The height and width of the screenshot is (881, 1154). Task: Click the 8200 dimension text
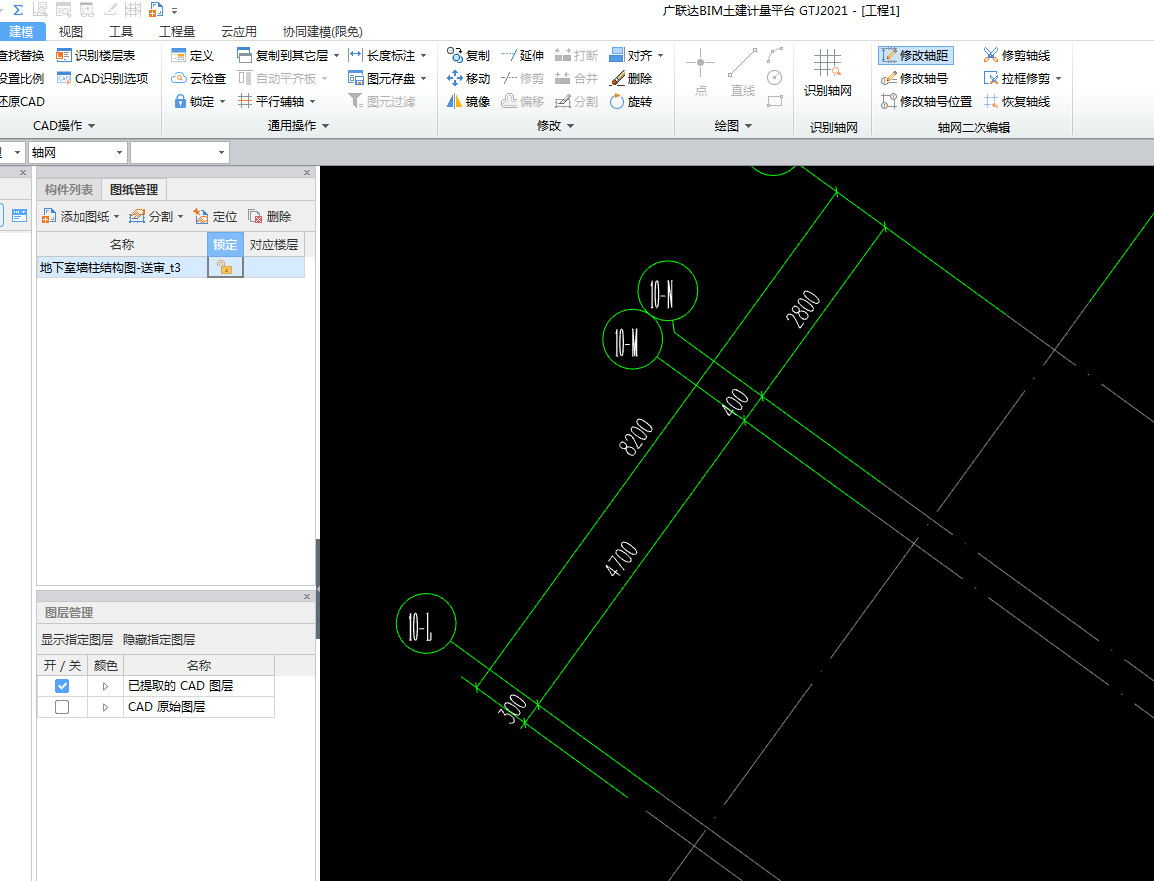(637, 437)
